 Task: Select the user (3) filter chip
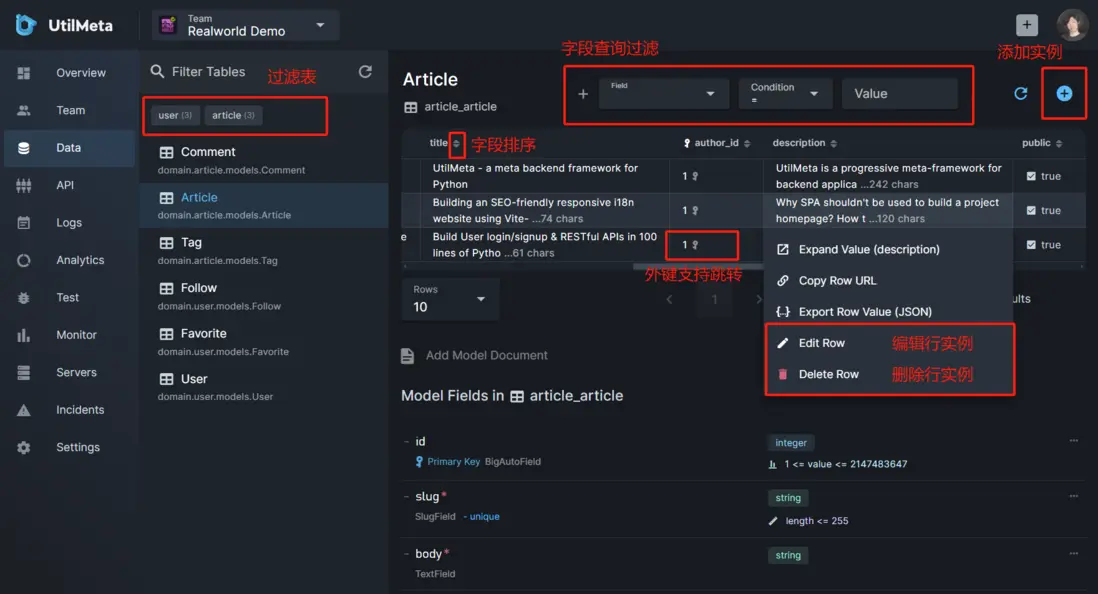[175, 115]
